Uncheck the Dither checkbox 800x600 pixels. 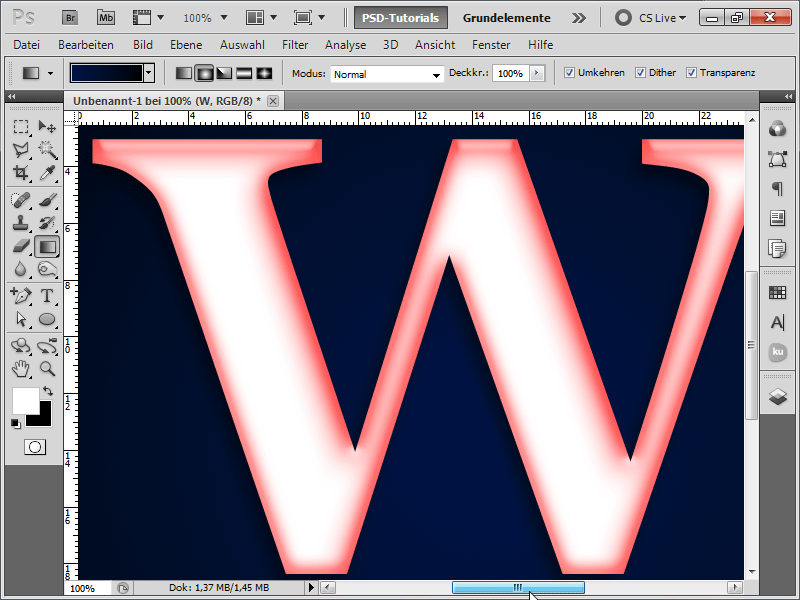[640, 73]
